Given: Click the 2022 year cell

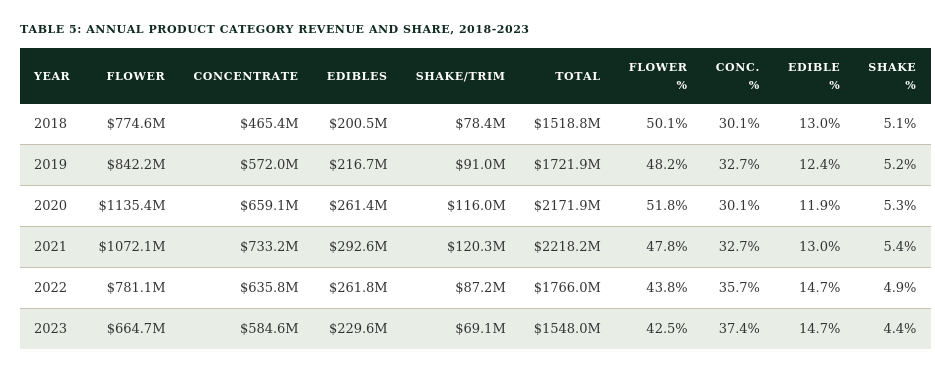Looking at the screenshot, I should pyautogui.click(x=50, y=288).
